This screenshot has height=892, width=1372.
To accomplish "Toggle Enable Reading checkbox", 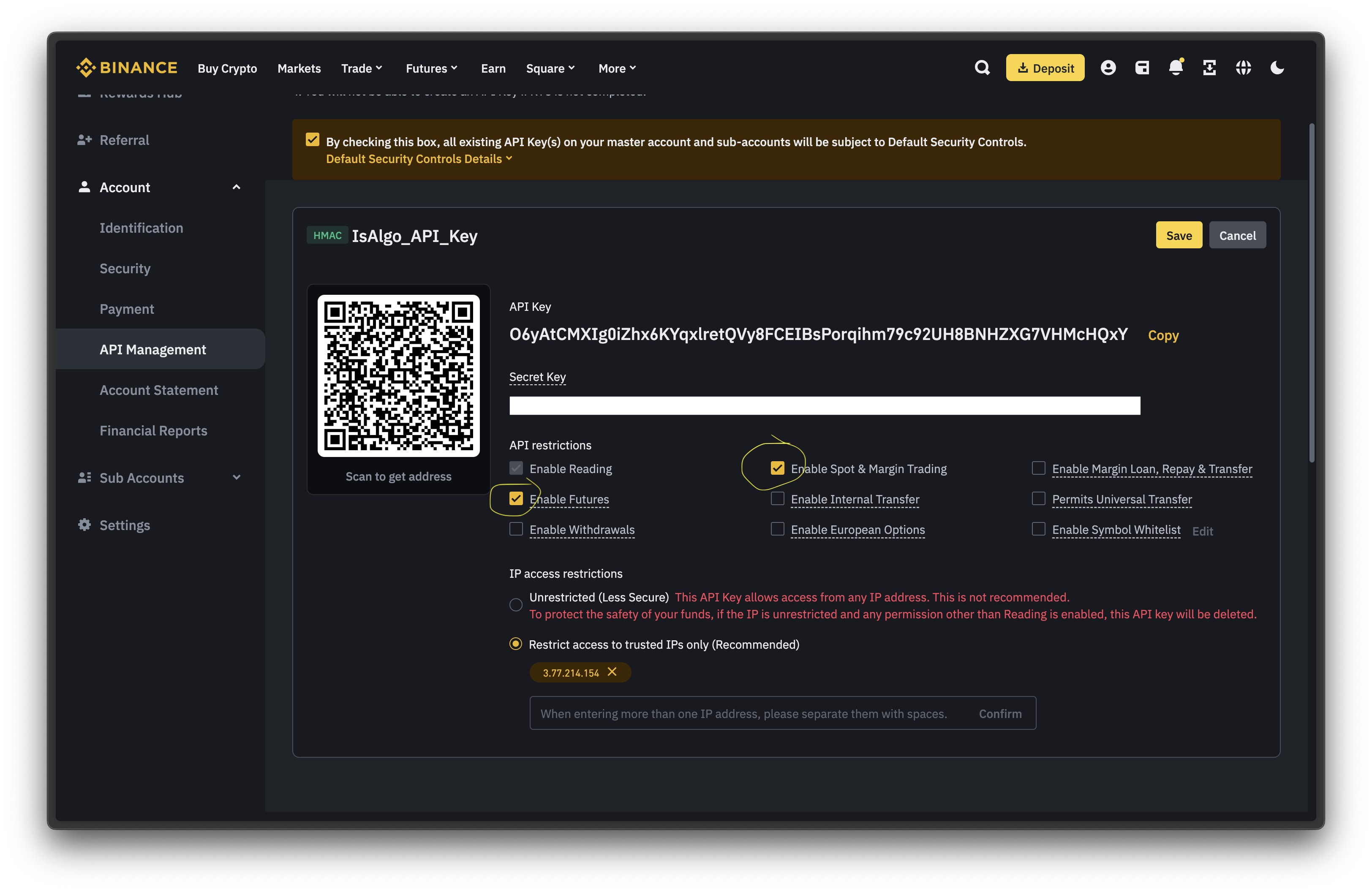I will pos(516,468).
